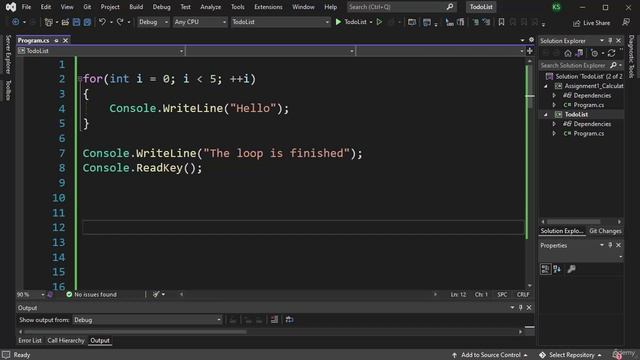Click Add to Source Control button
This screenshot has width=640, height=360.
490,355
